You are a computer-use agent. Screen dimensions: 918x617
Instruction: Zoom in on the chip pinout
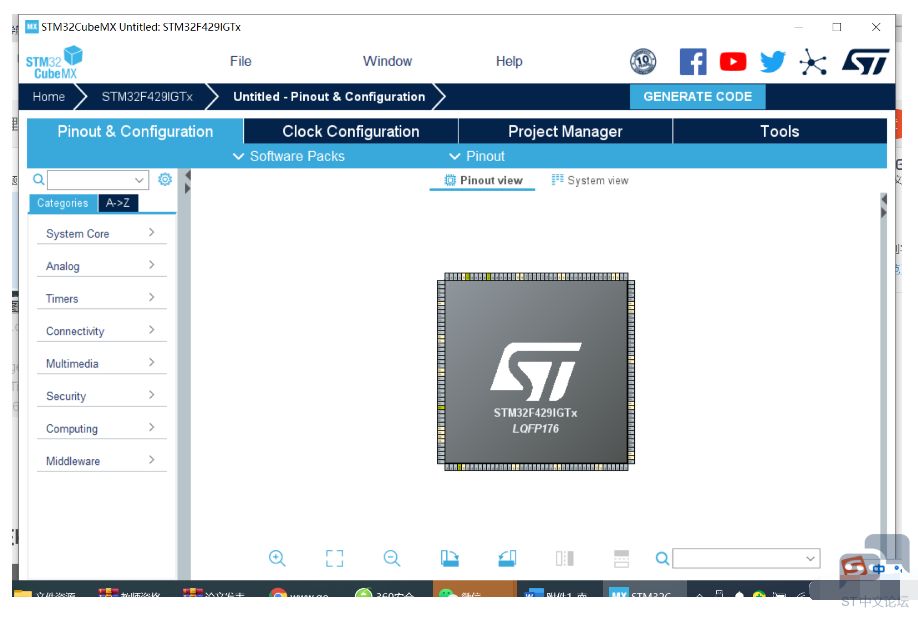[x=277, y=558]
